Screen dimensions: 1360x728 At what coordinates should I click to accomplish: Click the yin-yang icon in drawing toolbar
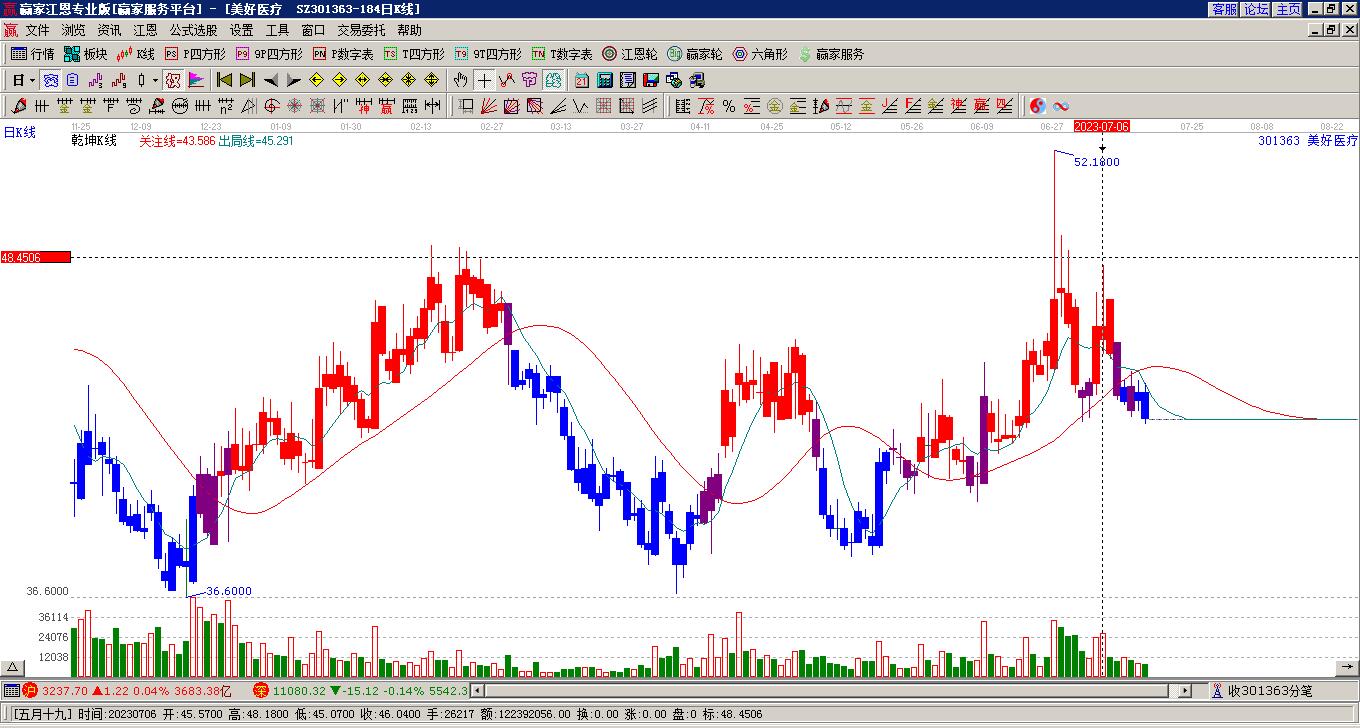pos(1038,106)
